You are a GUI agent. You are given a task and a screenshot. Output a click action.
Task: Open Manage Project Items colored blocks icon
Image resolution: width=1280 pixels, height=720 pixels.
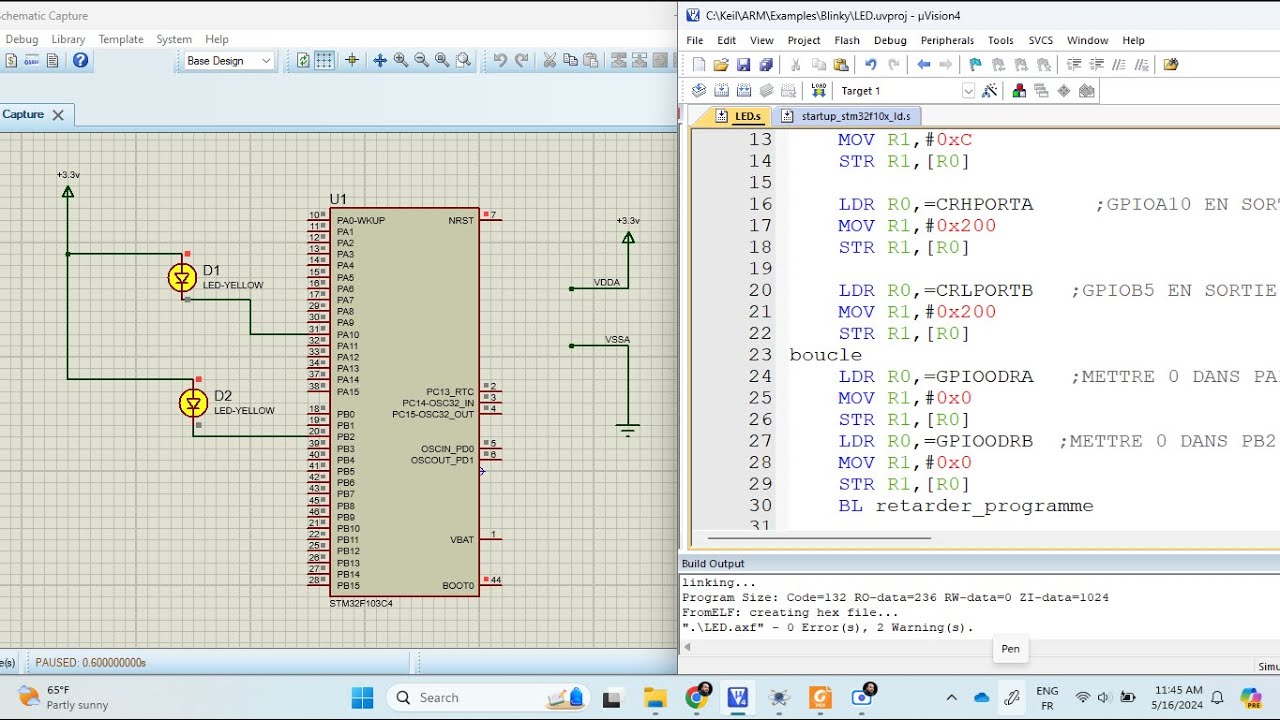coord(1019,91)
